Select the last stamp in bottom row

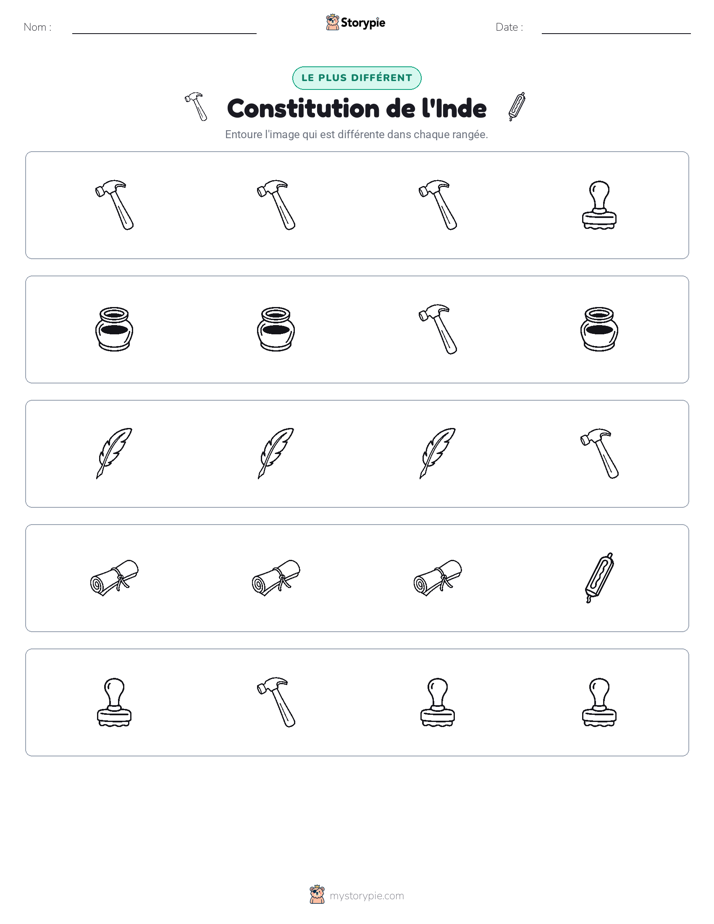pos(599,702)
